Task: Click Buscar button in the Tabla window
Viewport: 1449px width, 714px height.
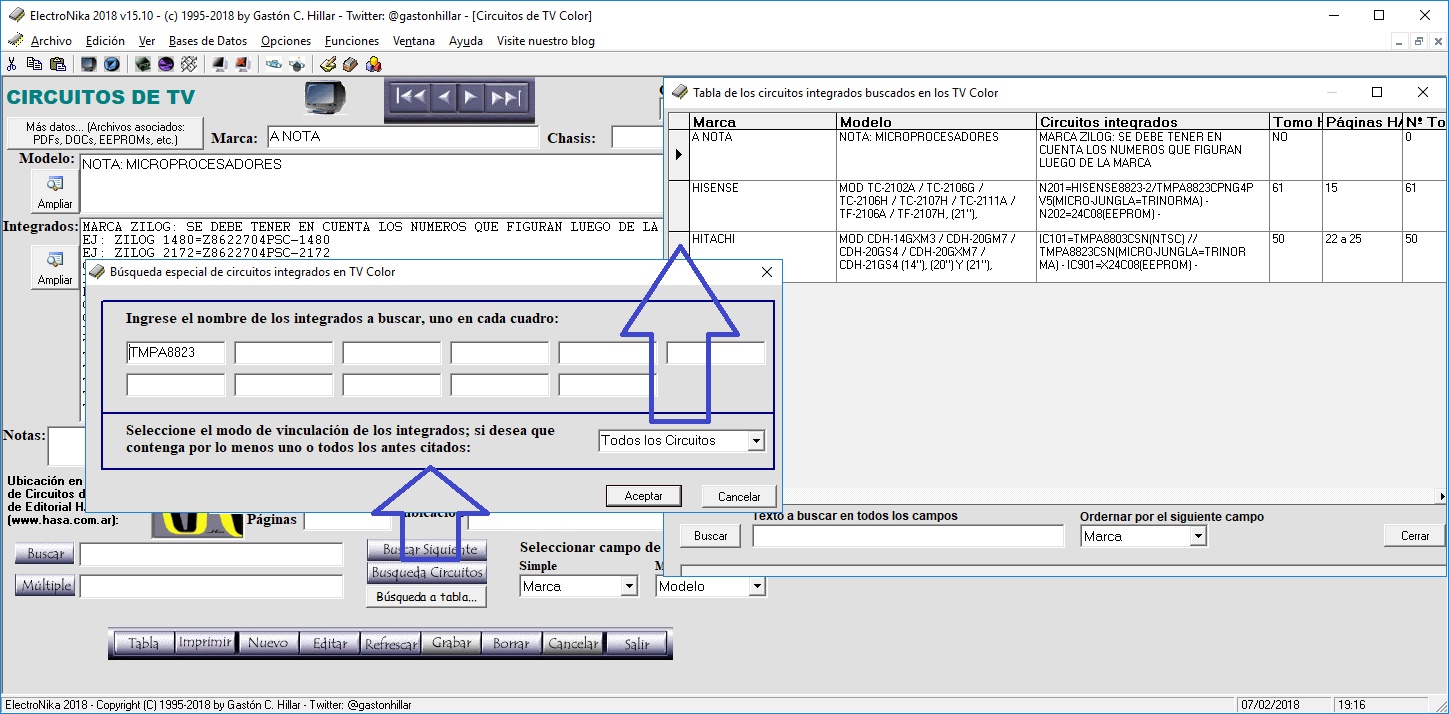Action: pyautogui.click(x=711, y=536)
